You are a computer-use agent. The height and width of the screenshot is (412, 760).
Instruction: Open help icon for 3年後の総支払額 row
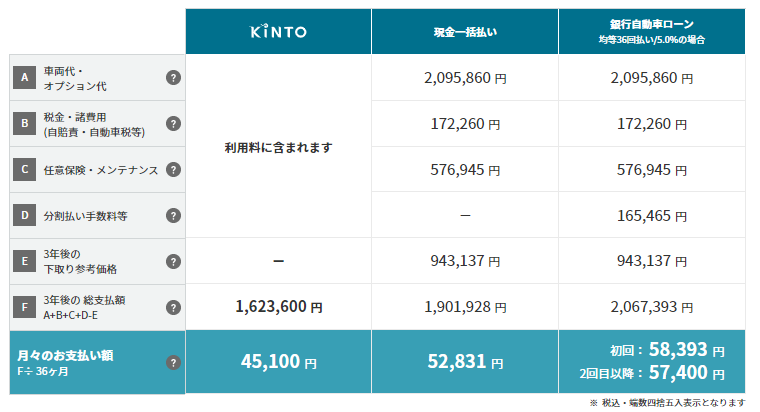tap(173, 307)
